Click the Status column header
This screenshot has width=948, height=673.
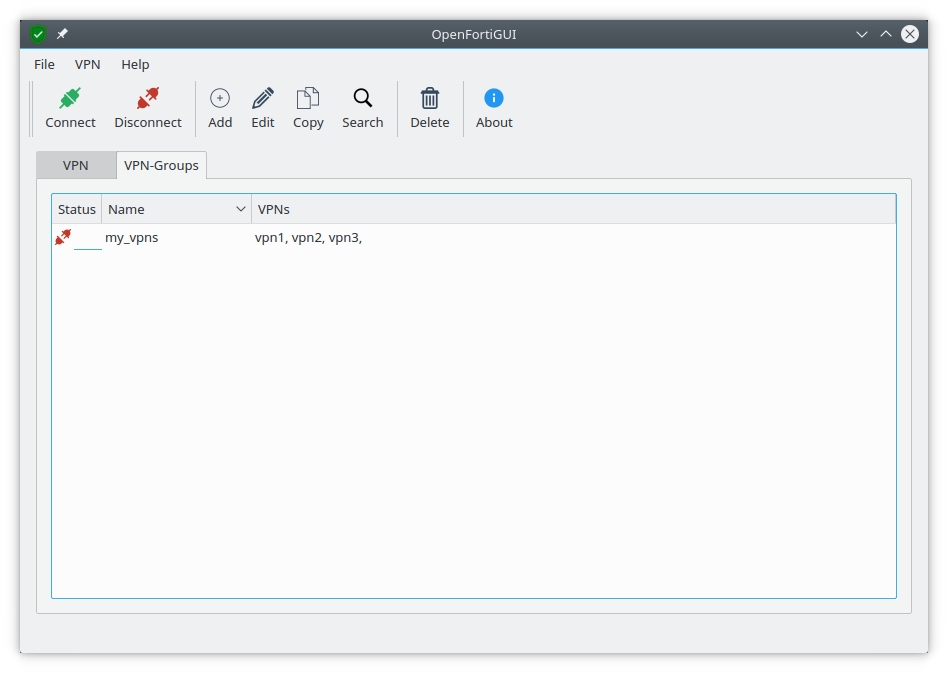click(x=77, y=209)
